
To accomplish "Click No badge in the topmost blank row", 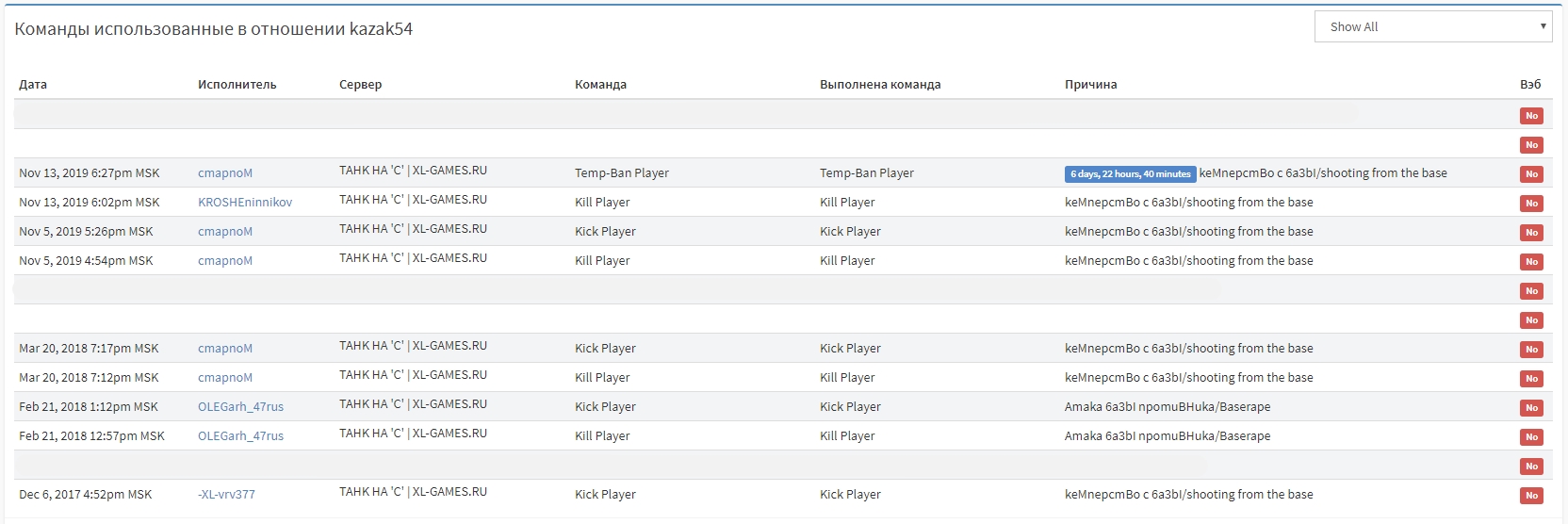I will tap(1531, 116).
